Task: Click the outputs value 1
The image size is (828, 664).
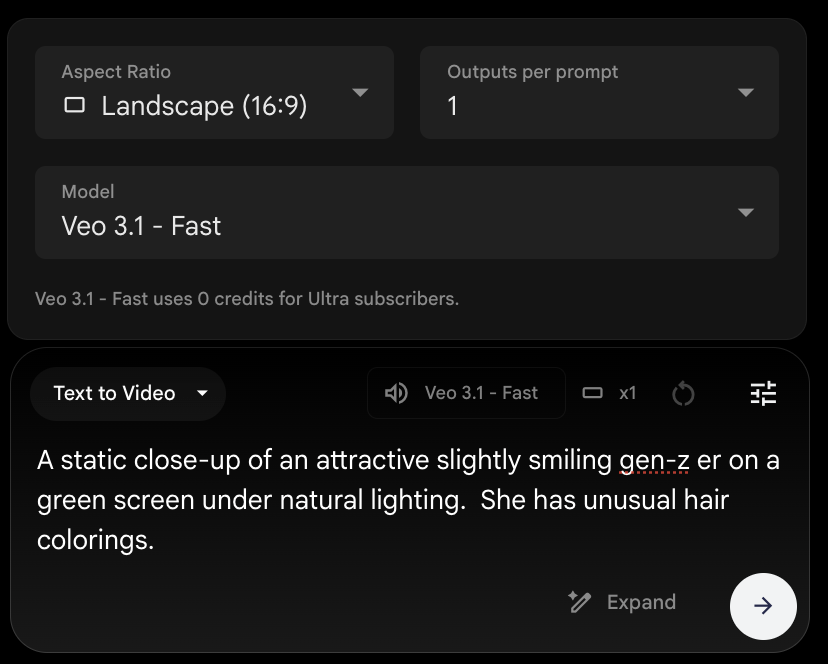Action: (453, 106)
